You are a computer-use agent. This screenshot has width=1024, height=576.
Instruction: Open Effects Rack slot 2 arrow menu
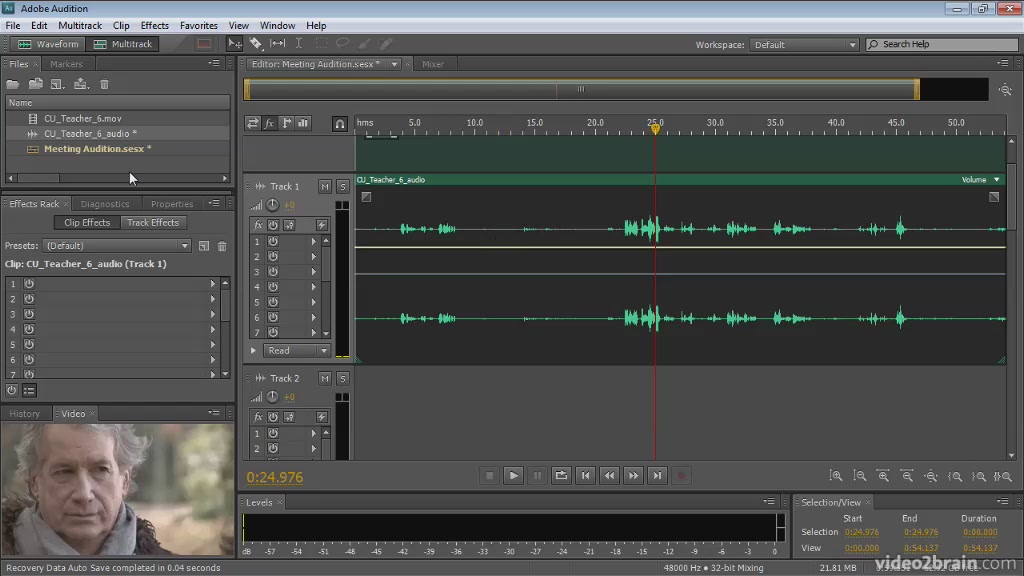pyautogui.click(x=212, y=299)
